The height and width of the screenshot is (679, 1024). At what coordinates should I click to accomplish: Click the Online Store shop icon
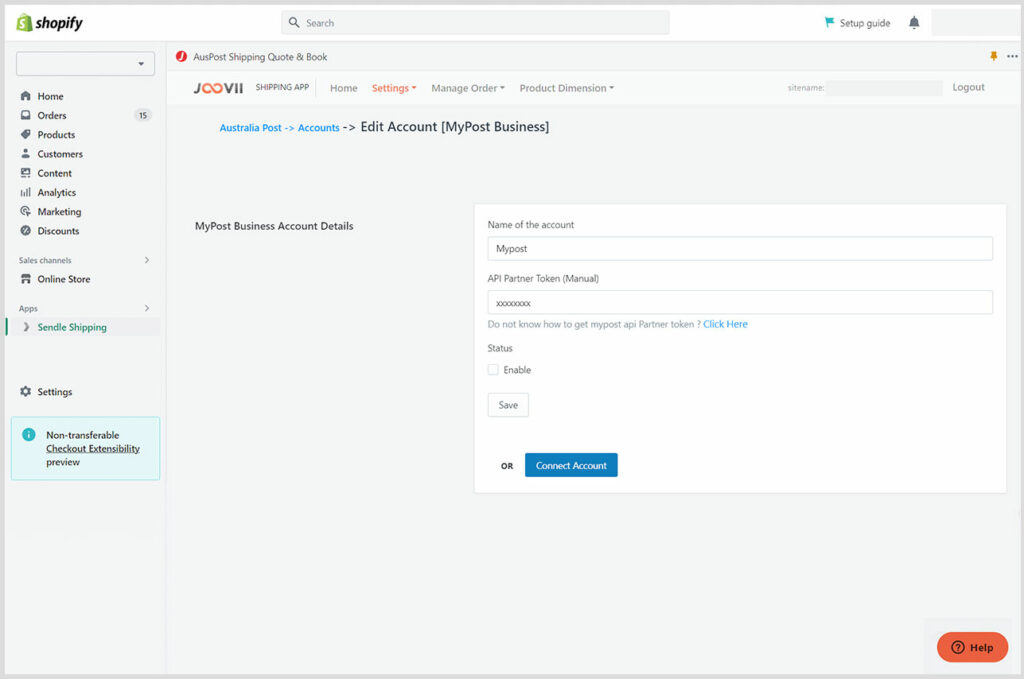(x=25, y=279)
